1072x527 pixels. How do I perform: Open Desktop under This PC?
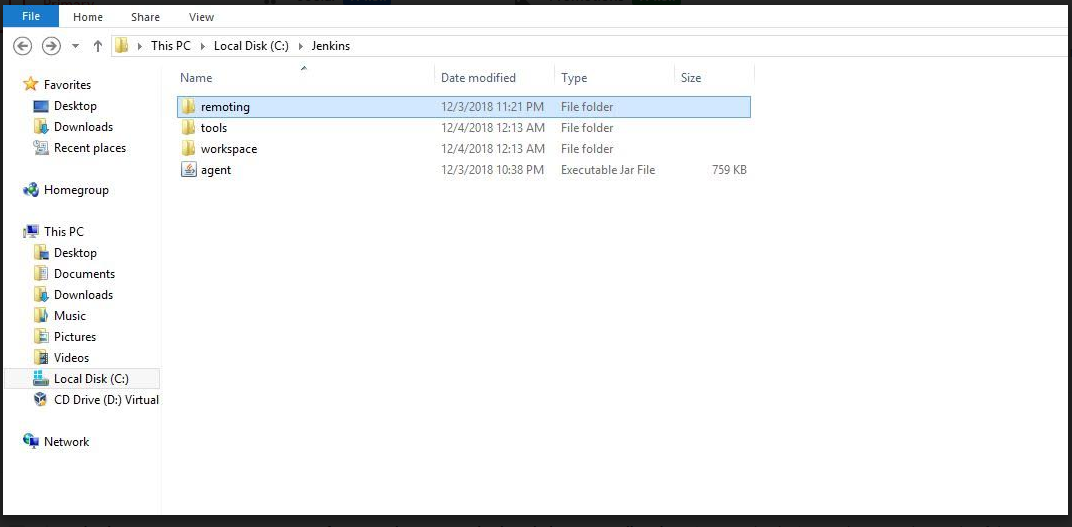click(75, 253)
